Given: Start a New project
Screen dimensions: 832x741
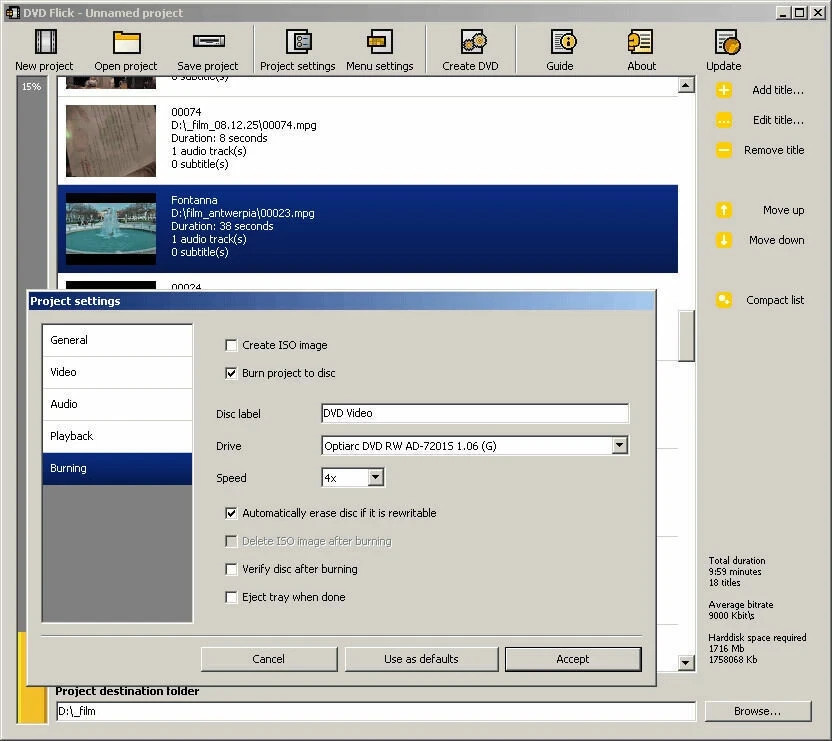Looking at the screenshot, I should click(43, 48).
